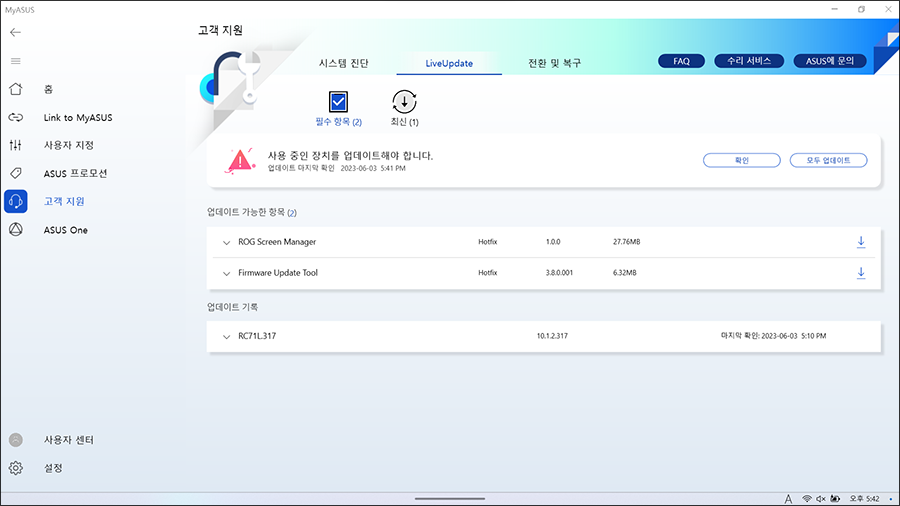
Task: Click the 확인 button
Action: click(742, 160)
